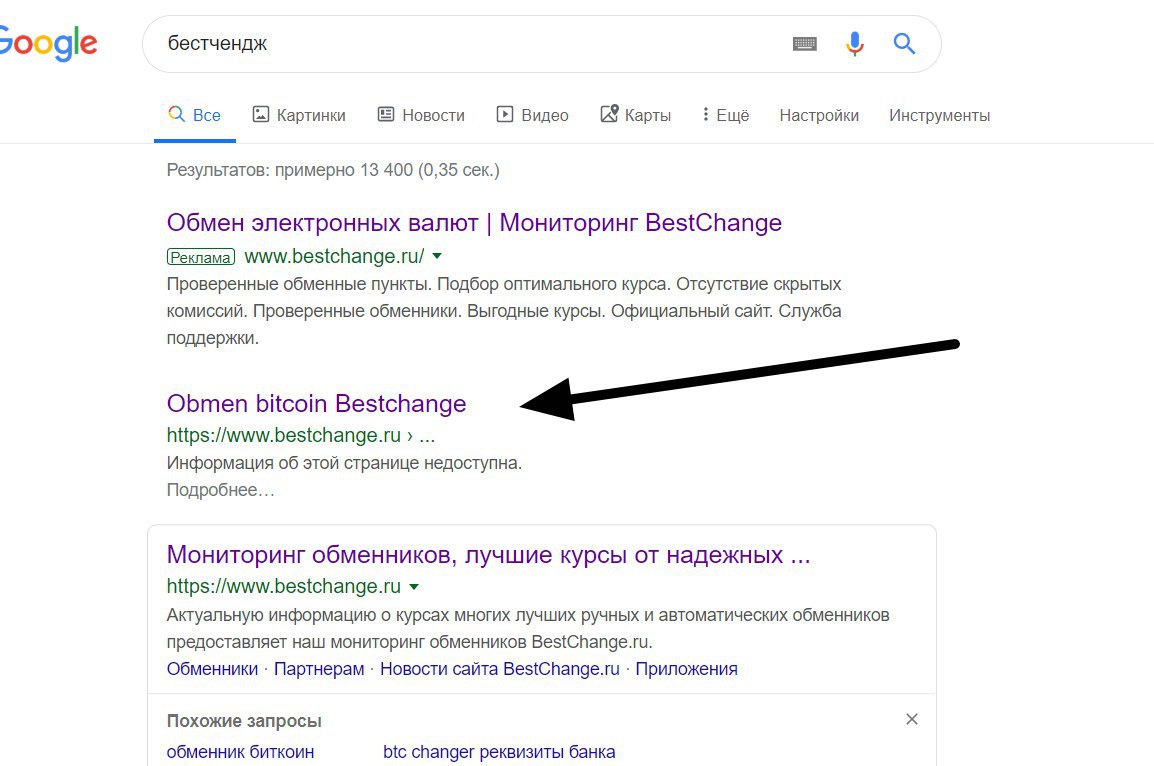The width and height of the screenshot is (1154, 766).
Task: Open Obmen bitcoin Bestchange result
Action: [x=316, y=403]
